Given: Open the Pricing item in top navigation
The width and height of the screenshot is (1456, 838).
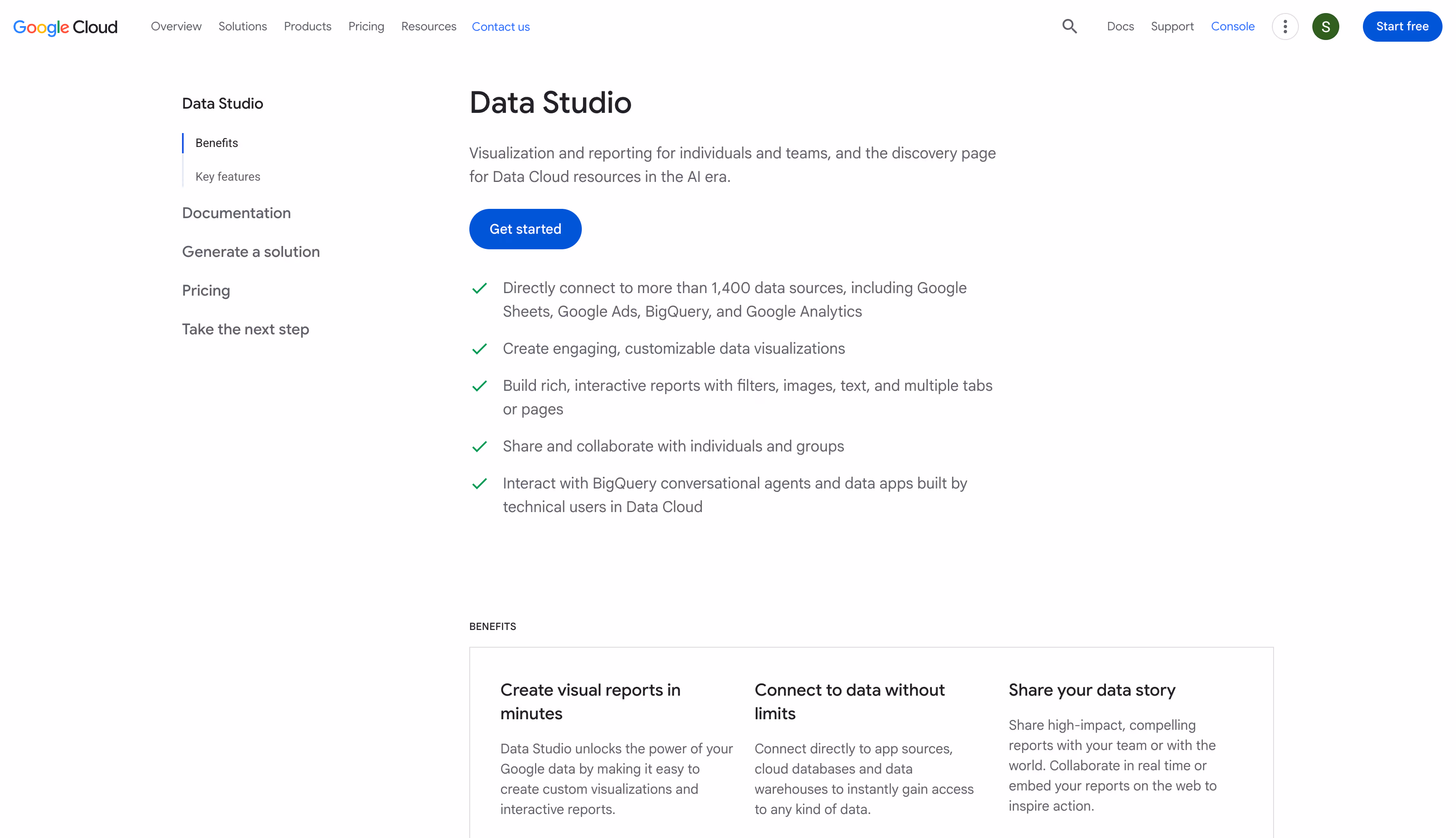Looking at the screenshot, I should [366, 27].
